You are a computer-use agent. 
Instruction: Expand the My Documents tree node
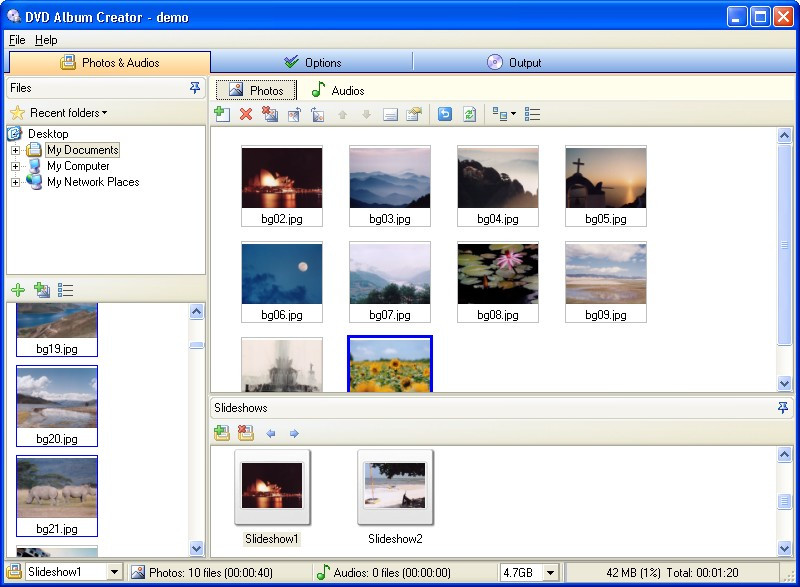pyautogui.click(x=15, y=150)
